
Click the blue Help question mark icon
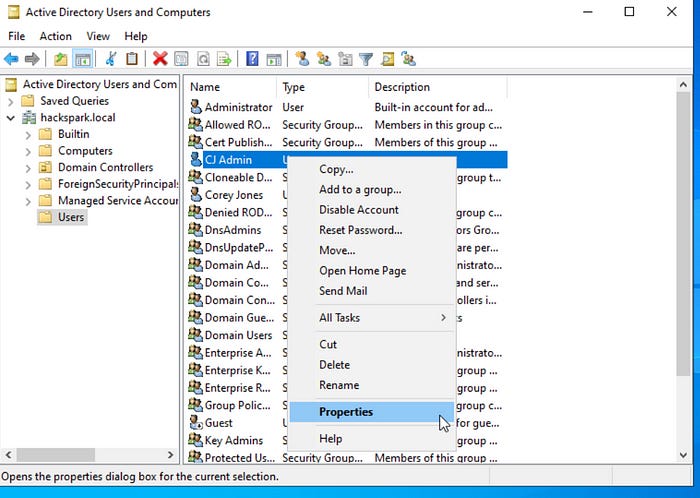pos(252,59)
